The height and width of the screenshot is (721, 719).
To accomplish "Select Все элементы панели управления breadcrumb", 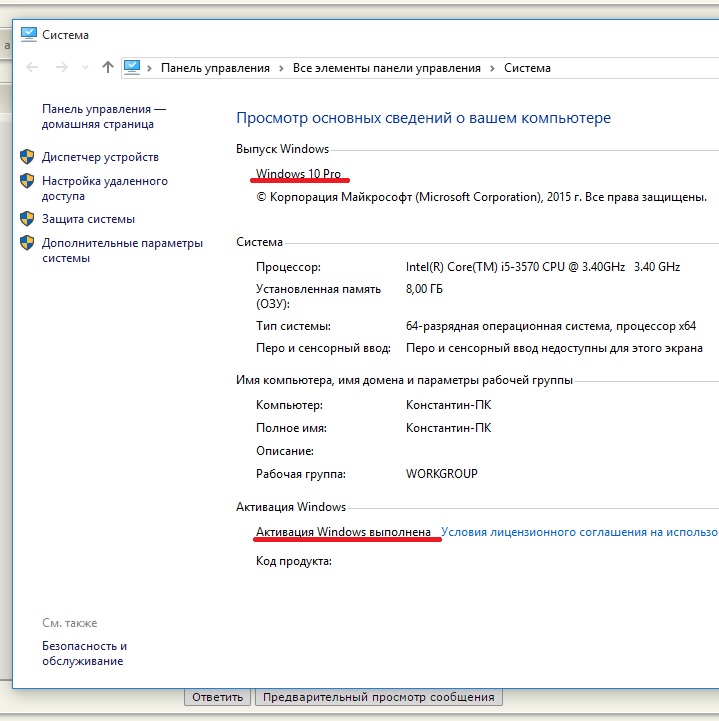I will (x=386, y=68).
